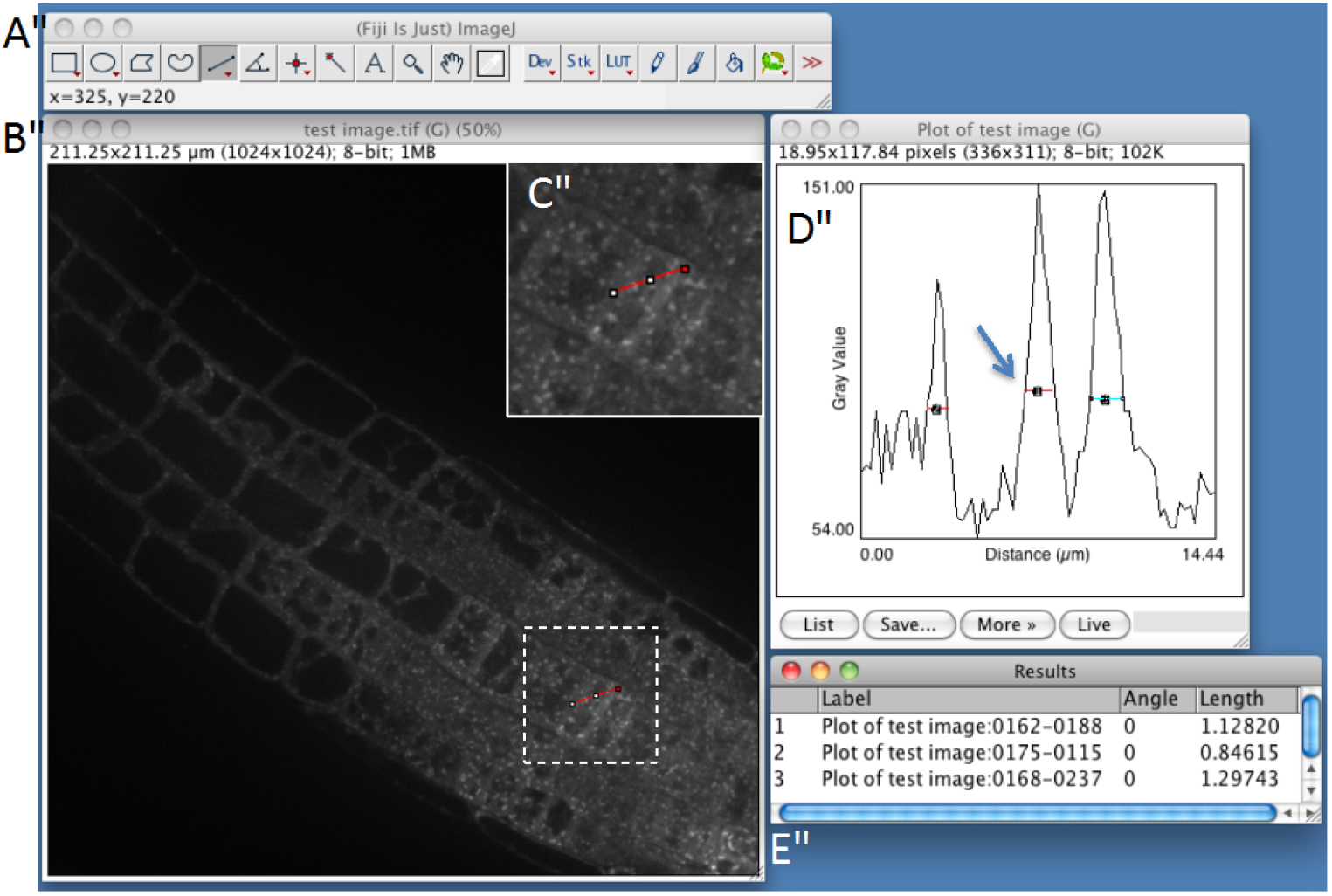
Task: Select the Paintbrush tool
Action: (695, 63)
